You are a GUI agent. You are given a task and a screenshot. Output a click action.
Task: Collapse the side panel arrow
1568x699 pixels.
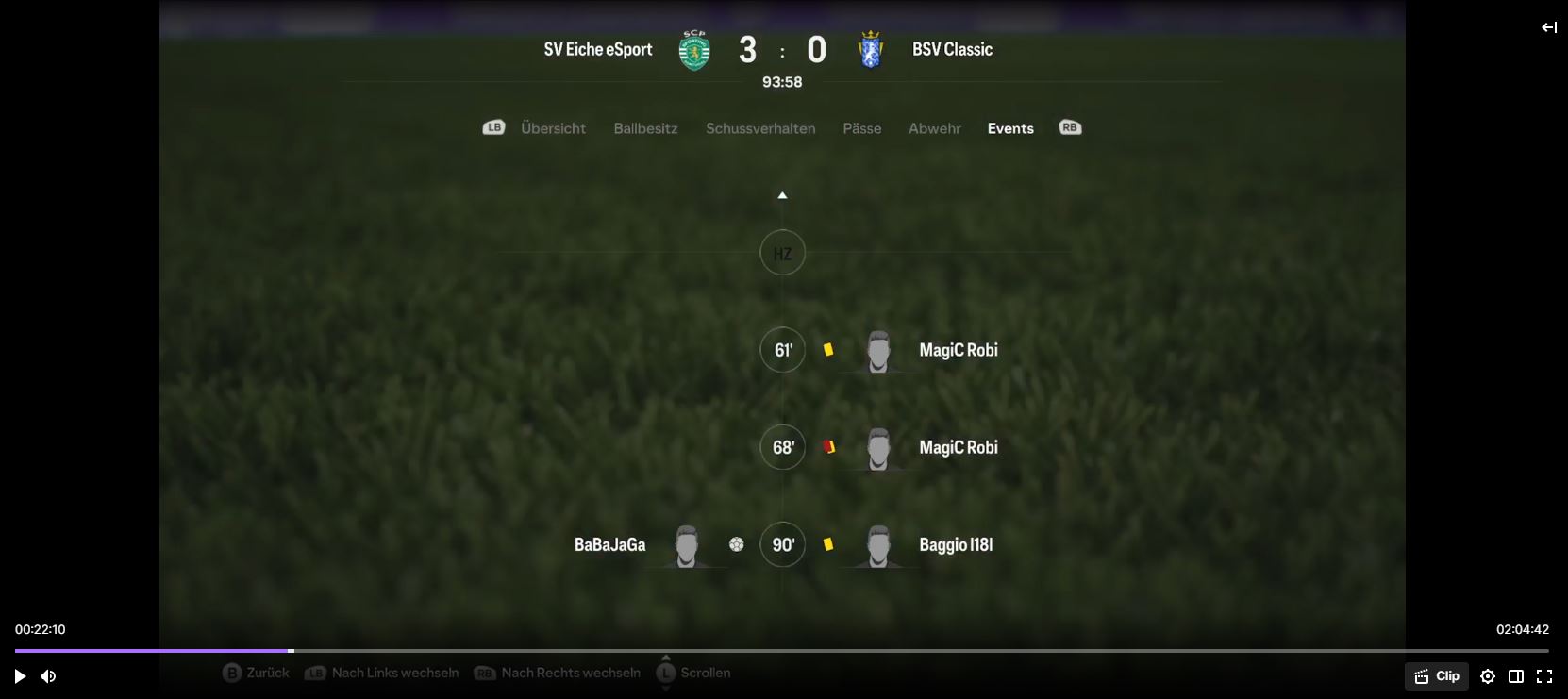click(1549, 27)
